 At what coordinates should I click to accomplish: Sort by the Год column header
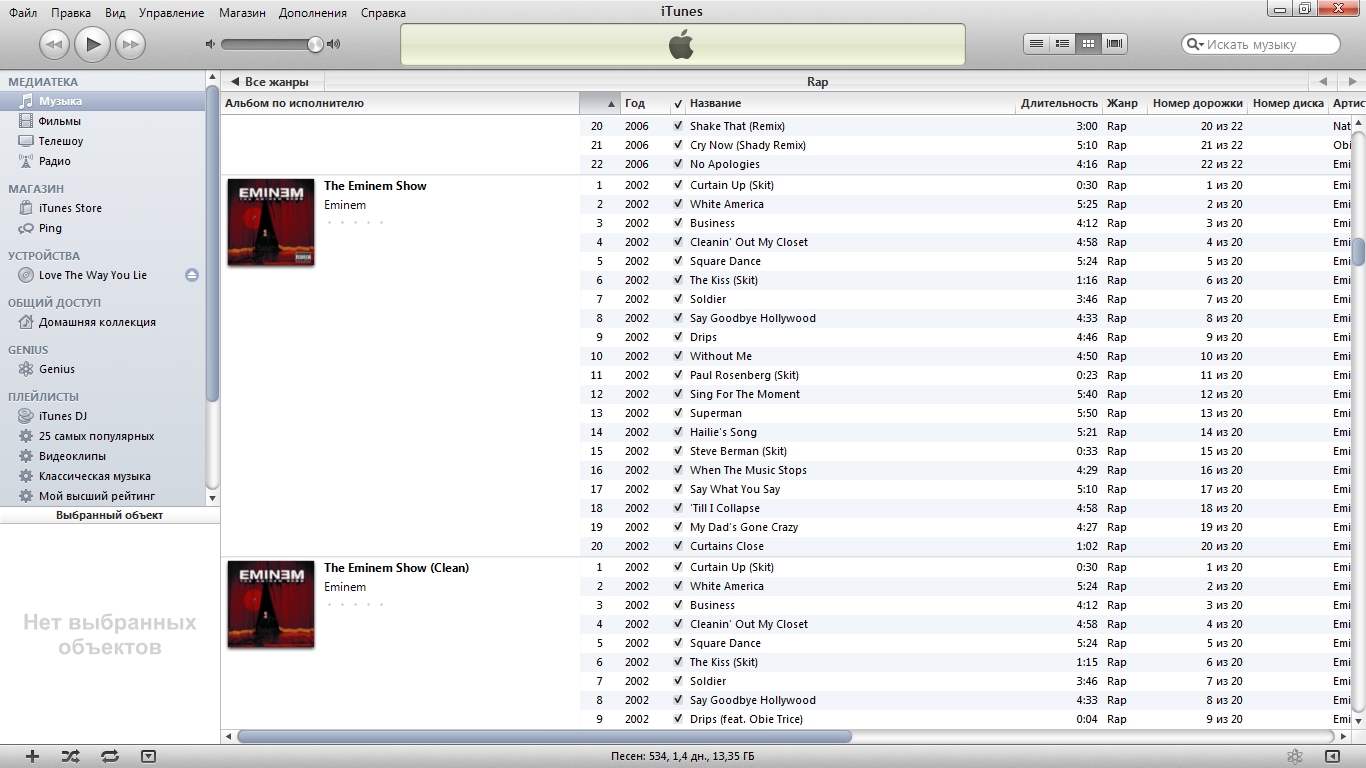(x=643, y=103)
